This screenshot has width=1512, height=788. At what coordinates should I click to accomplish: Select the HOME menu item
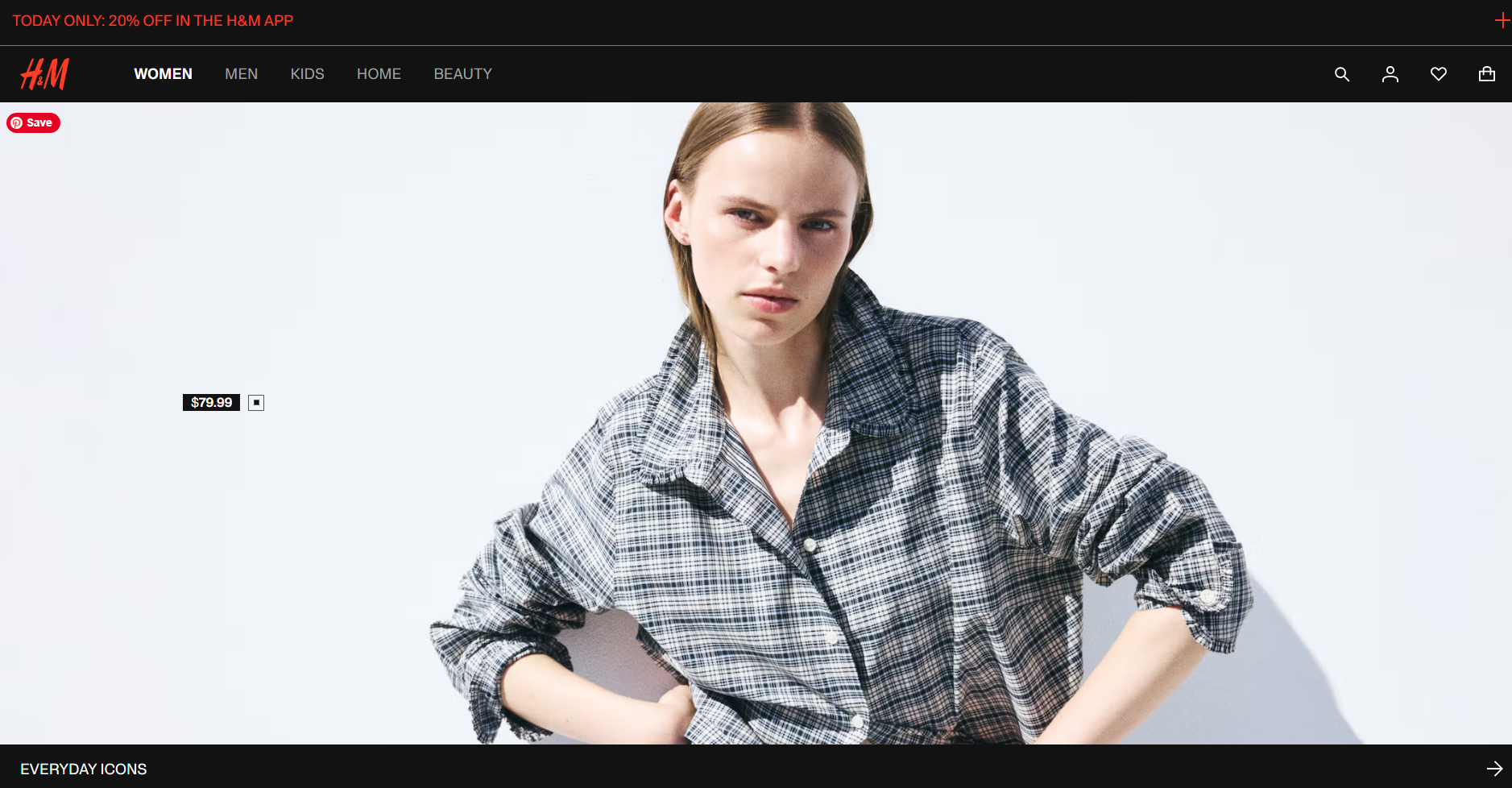click(x=379, y=74)
